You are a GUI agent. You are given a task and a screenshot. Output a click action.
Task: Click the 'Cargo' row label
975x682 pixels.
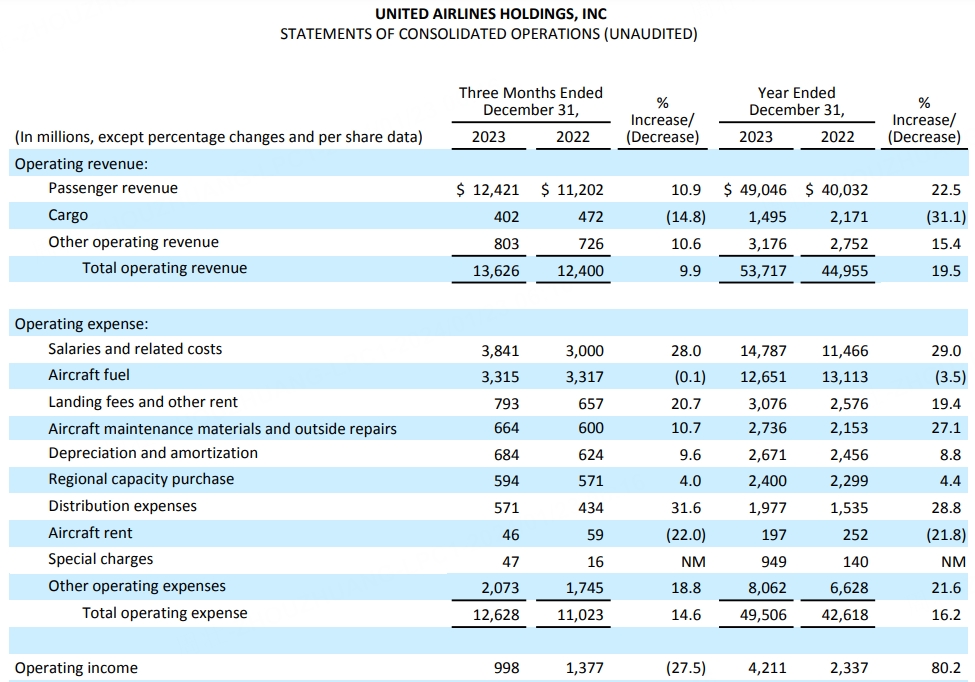[x=68, y=215]
